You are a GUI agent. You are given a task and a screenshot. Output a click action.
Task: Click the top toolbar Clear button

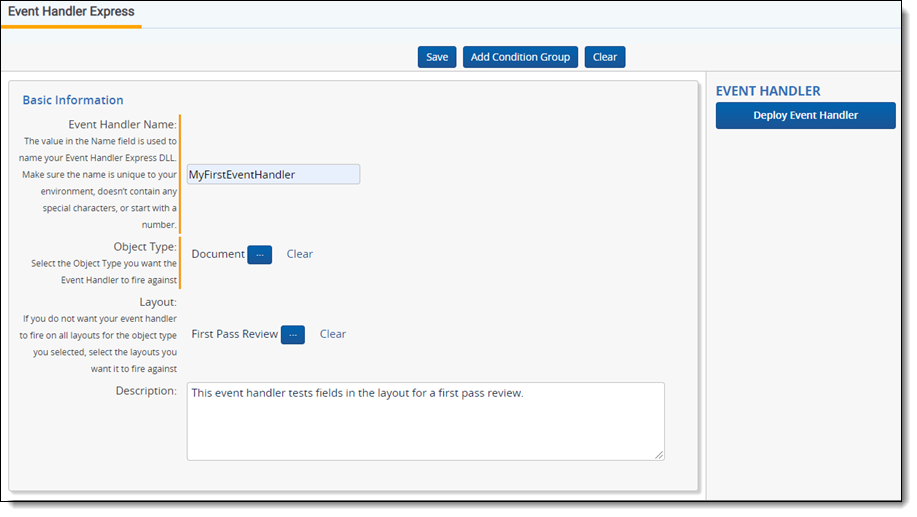tap(604, 57)
